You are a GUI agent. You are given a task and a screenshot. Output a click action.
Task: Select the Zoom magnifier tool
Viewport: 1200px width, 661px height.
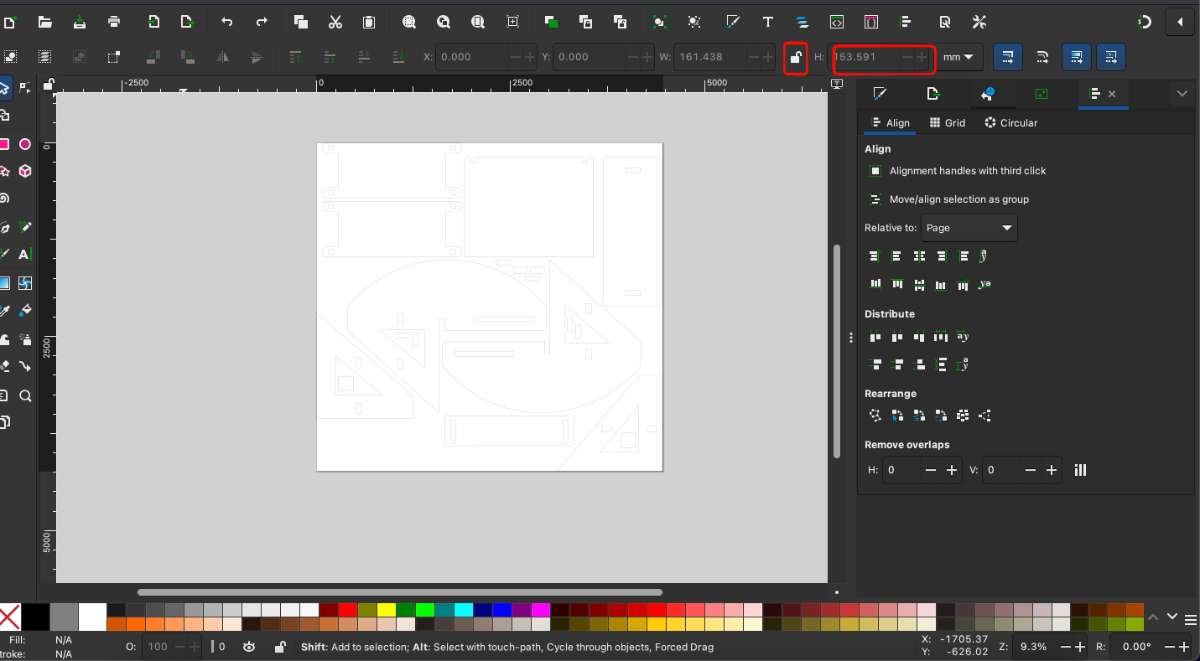[25, 396]
